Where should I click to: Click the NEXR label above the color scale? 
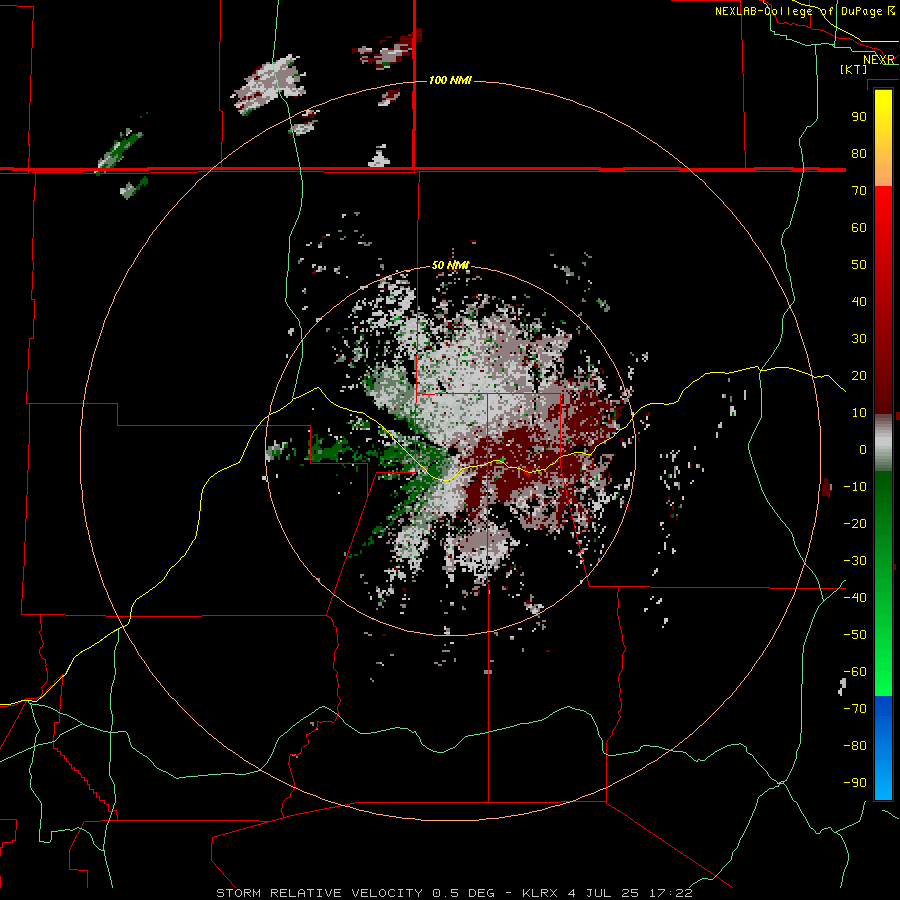879,60
